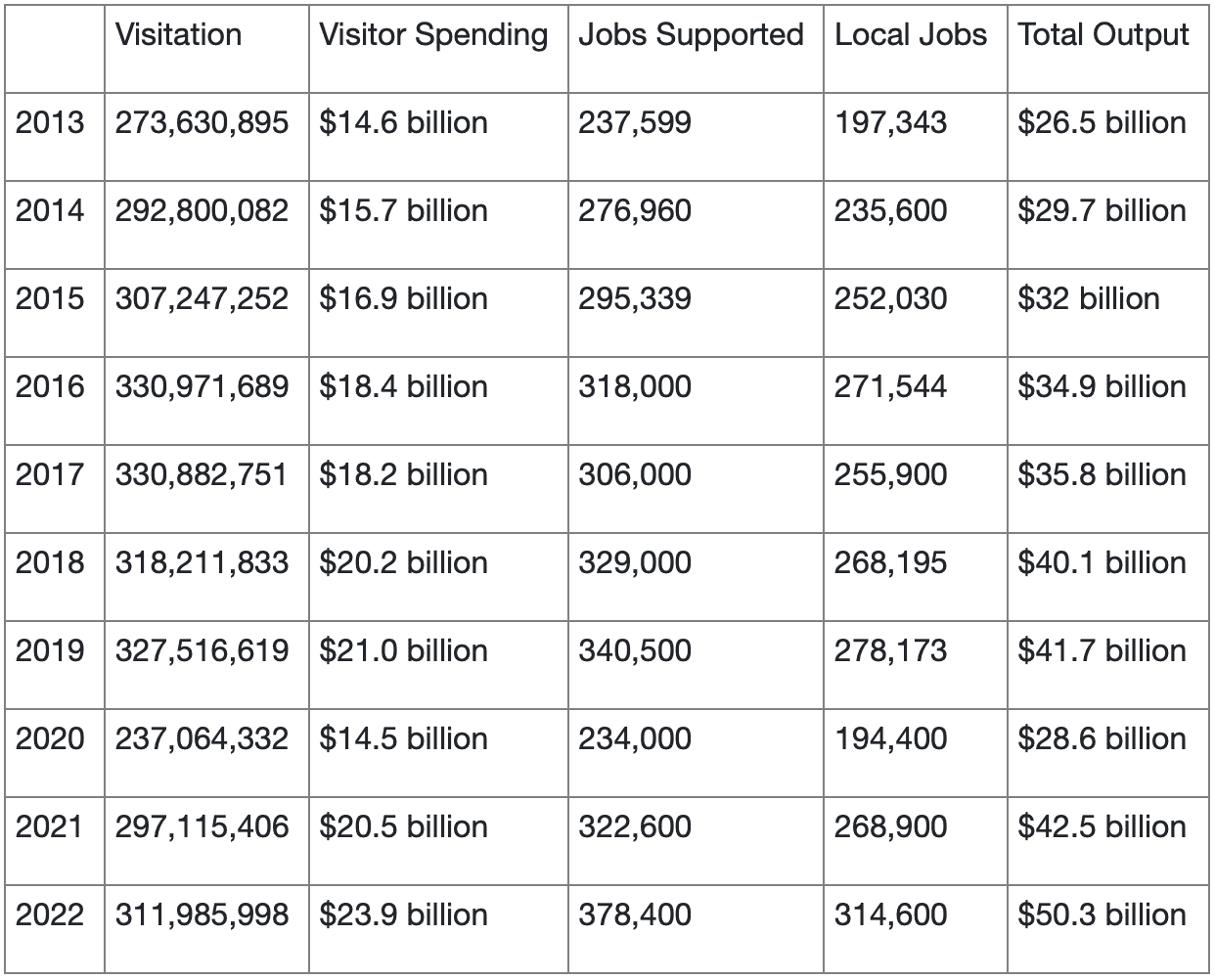Select the 2013 row label
The height and width of the screenshot is (980, 1215).
(50, 122)
